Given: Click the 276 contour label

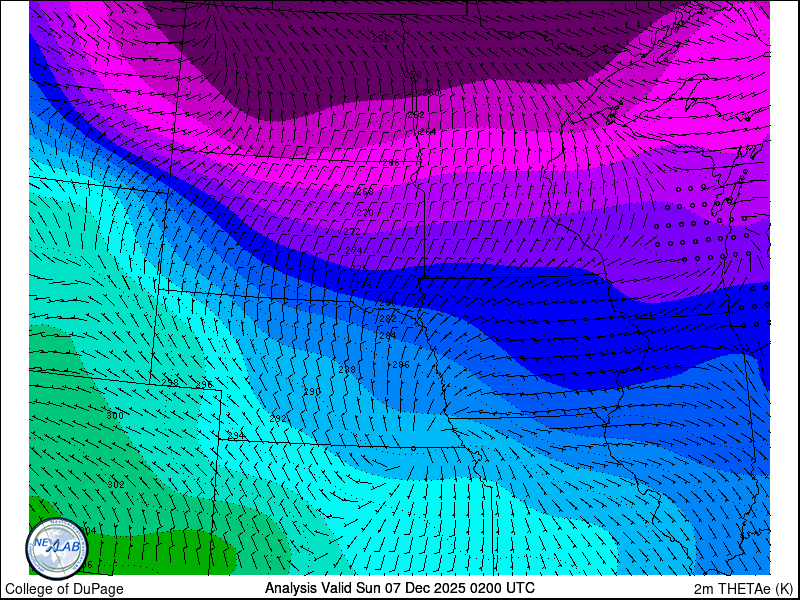Looking at the screenshot, I should click(x=359, y=268).
